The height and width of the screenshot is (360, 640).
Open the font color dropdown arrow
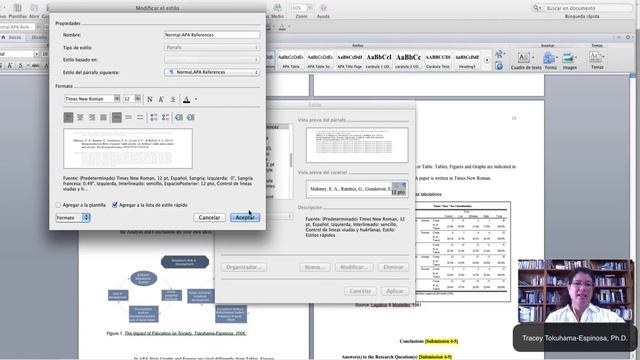click(196, 99)
